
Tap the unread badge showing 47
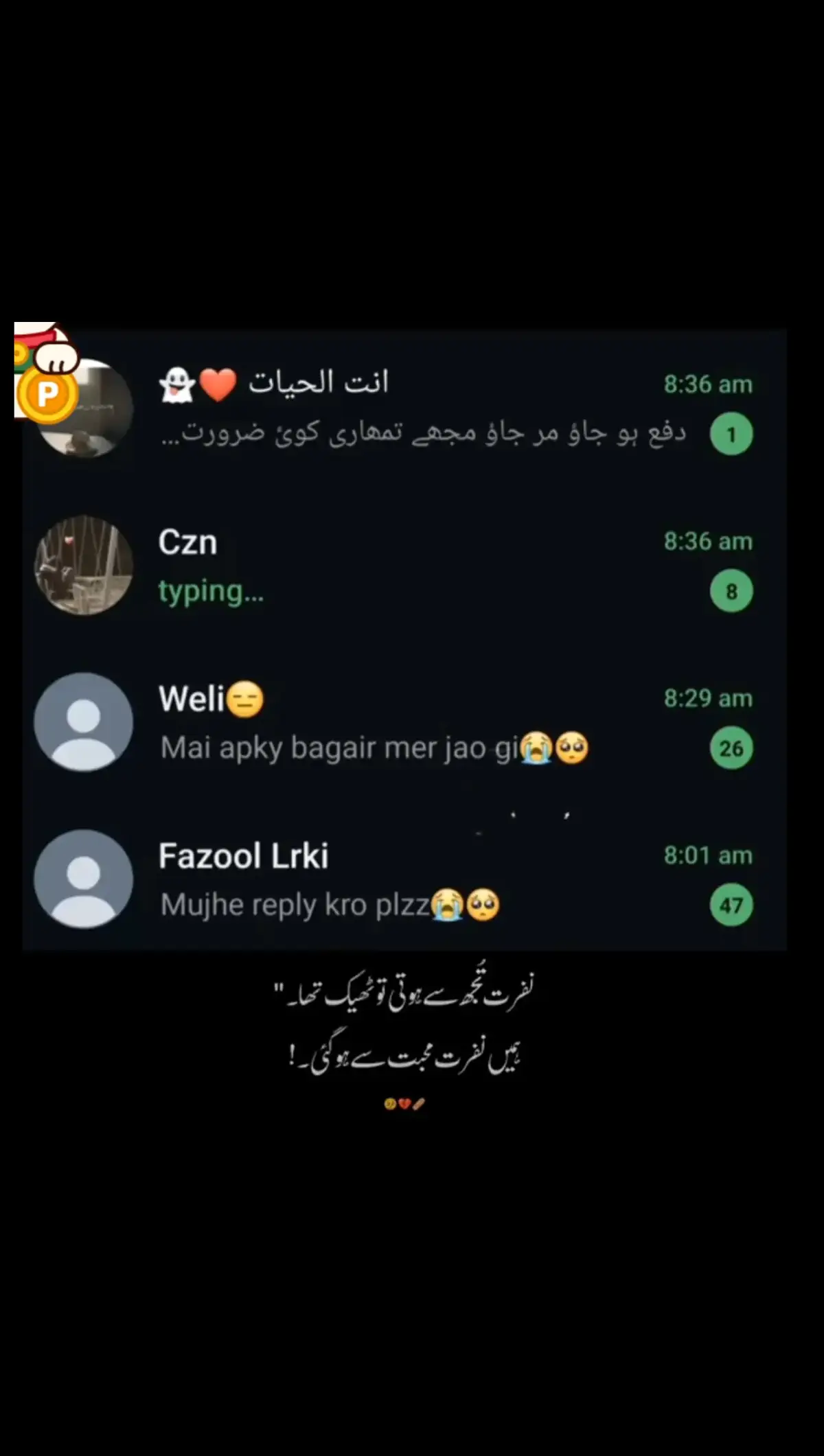point(731,905)
